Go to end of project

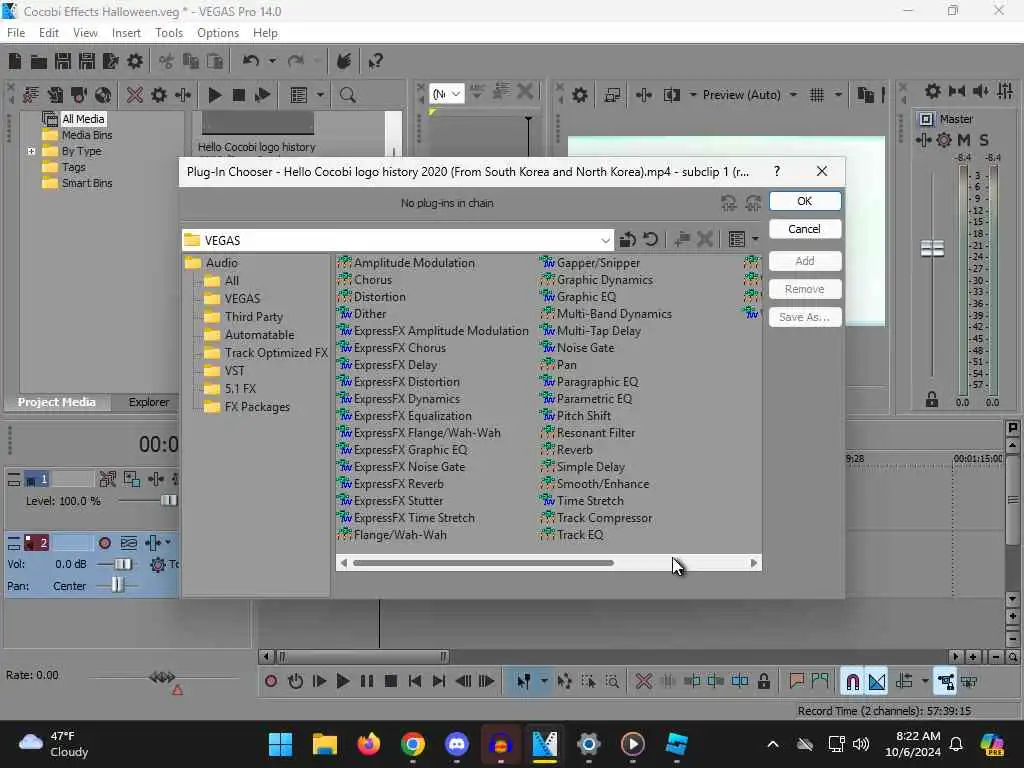coord(439,681)
